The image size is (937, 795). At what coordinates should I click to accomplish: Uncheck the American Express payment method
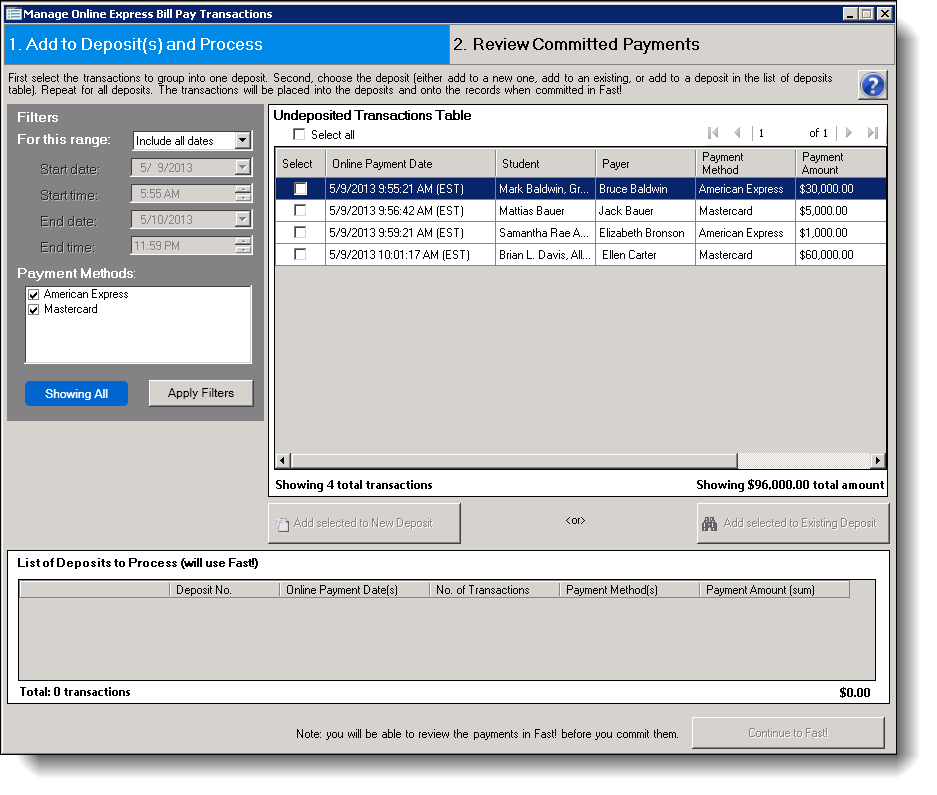point(33,294)
